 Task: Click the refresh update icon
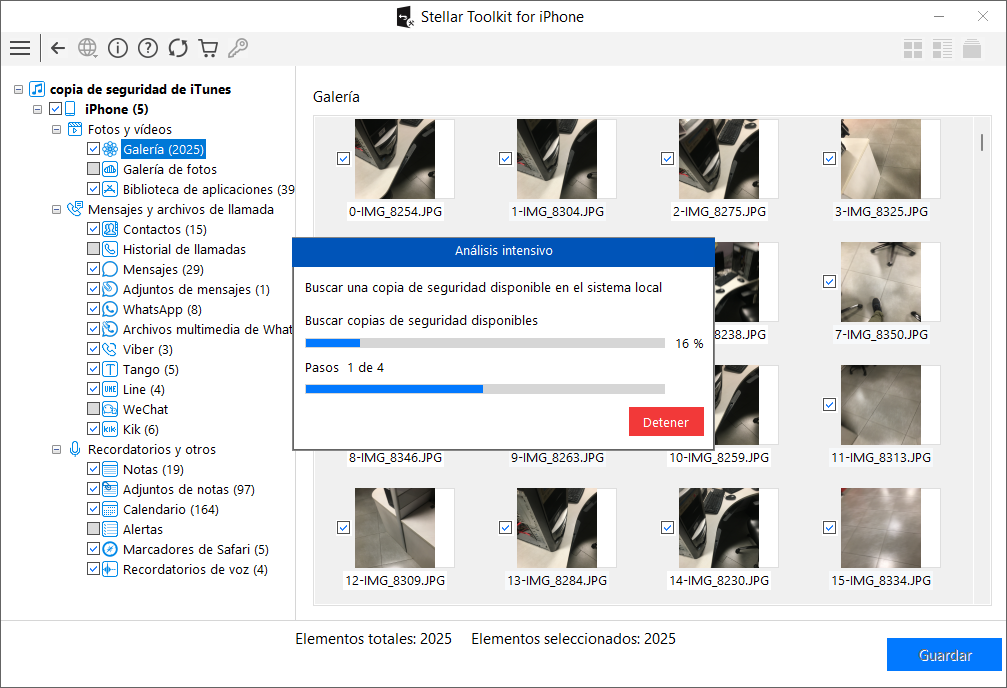pos(178,48)
